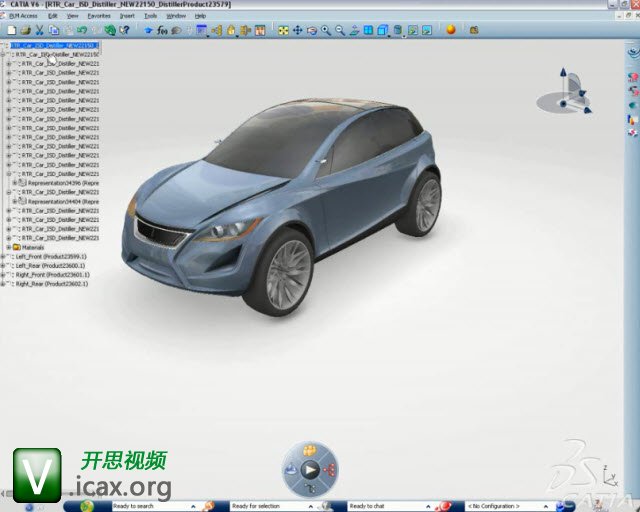Image resolution: width=640 pixels, height=512 pixels.
Task: Click the Copy icon
Action: tap(54, 30)
